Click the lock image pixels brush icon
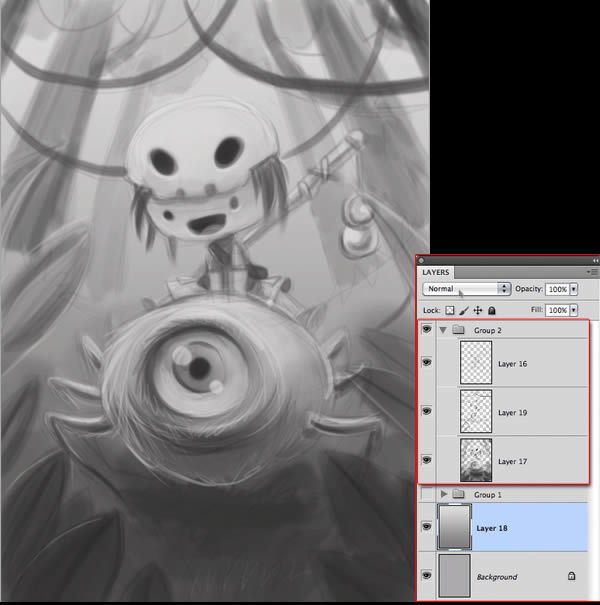The height and width of the screenshot is (605, 600). tap(464, 311)
